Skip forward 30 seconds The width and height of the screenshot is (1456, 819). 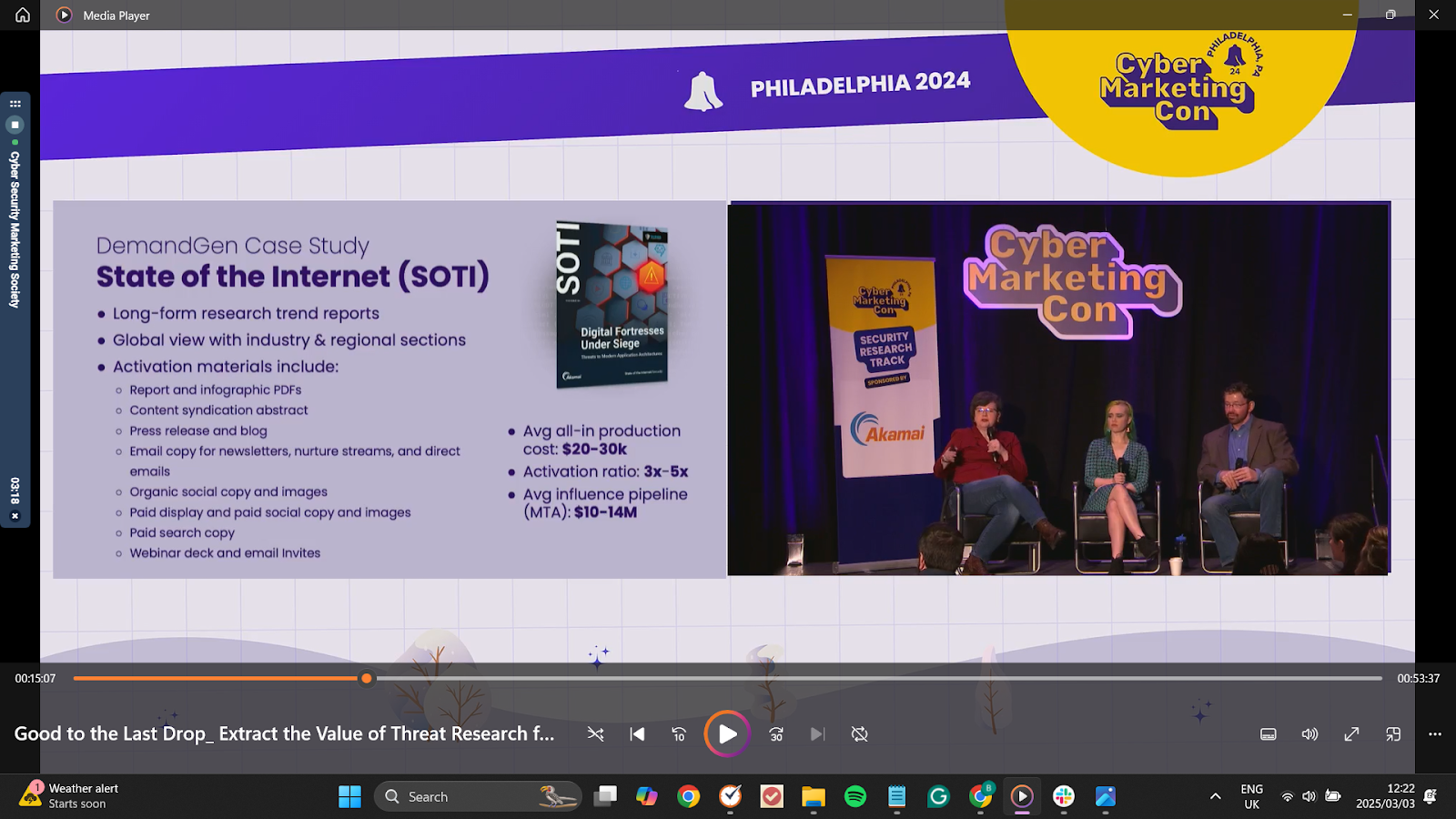[x=776, y=733]
